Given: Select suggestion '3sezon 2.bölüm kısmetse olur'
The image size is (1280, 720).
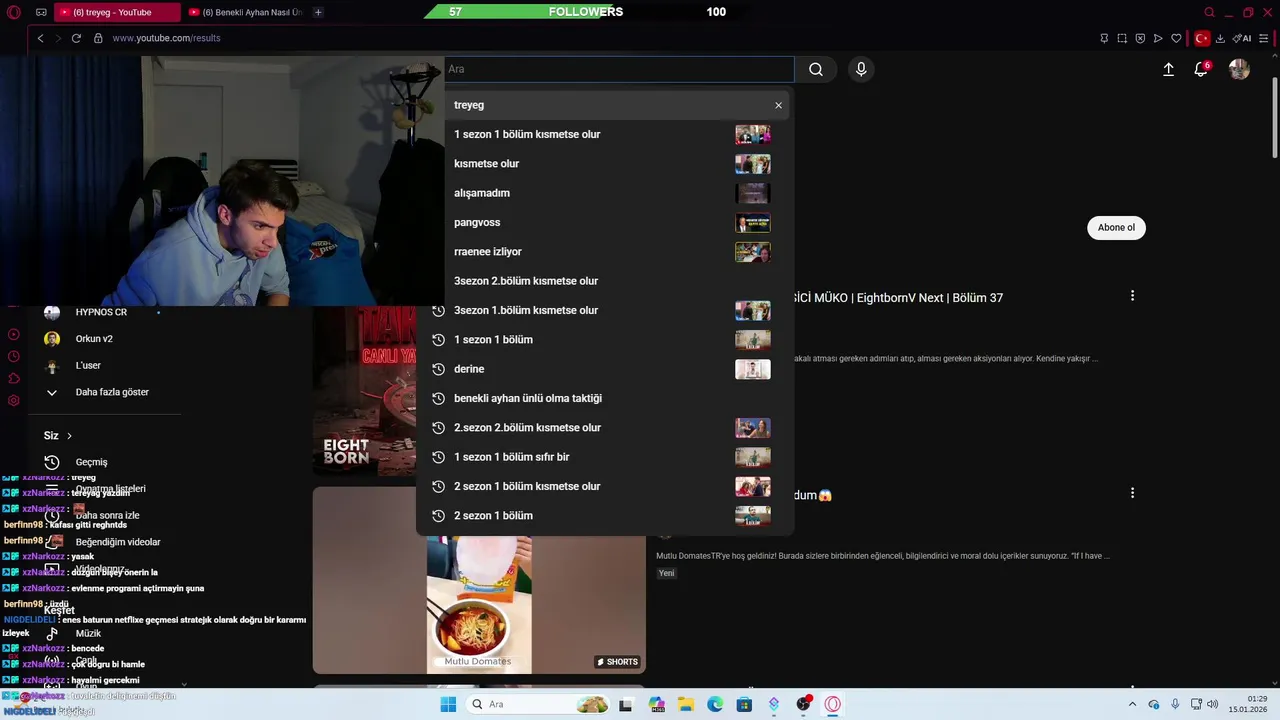Looking at the screenshot, I should click(605, 281).
